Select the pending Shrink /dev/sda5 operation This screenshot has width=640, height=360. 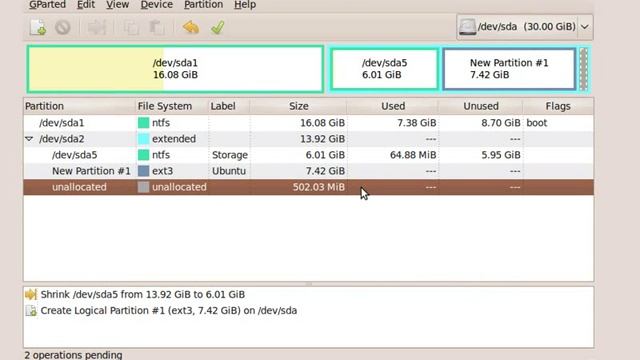tap(309, 294)
